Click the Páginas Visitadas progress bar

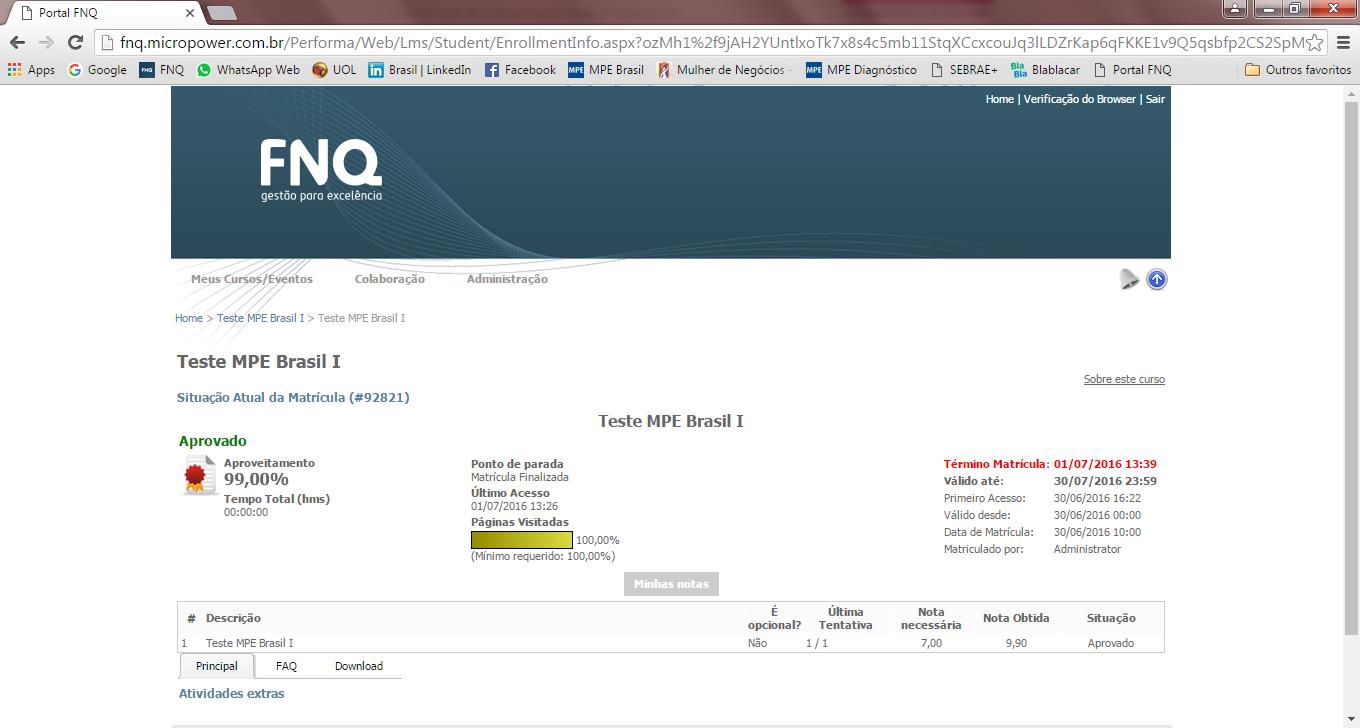[x=522, y=540]
